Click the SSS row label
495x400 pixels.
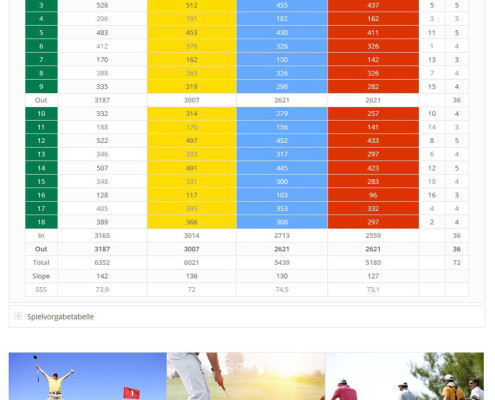[41, 290]
